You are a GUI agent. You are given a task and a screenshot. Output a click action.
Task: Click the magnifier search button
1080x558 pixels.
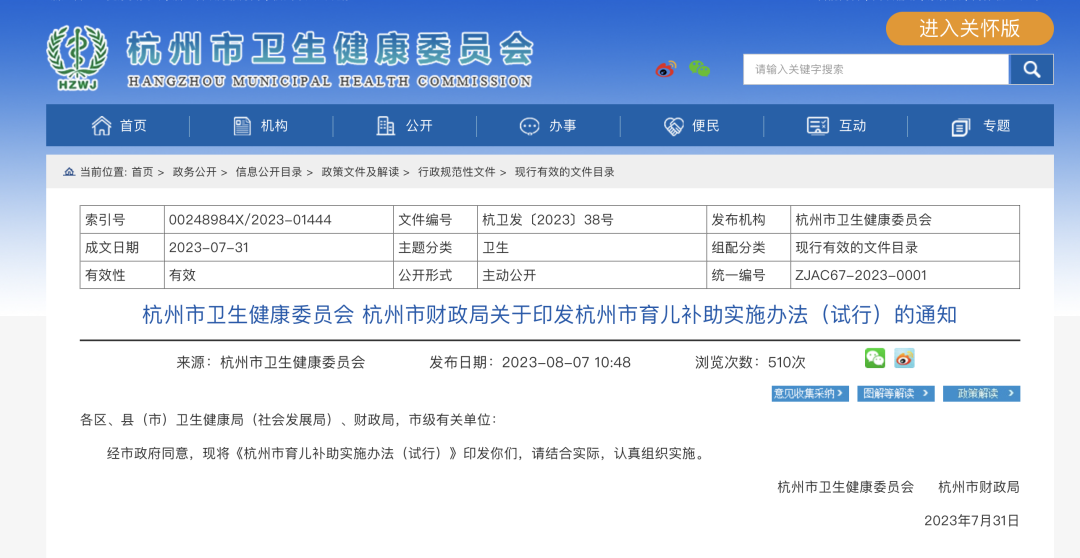point(1031,69)
